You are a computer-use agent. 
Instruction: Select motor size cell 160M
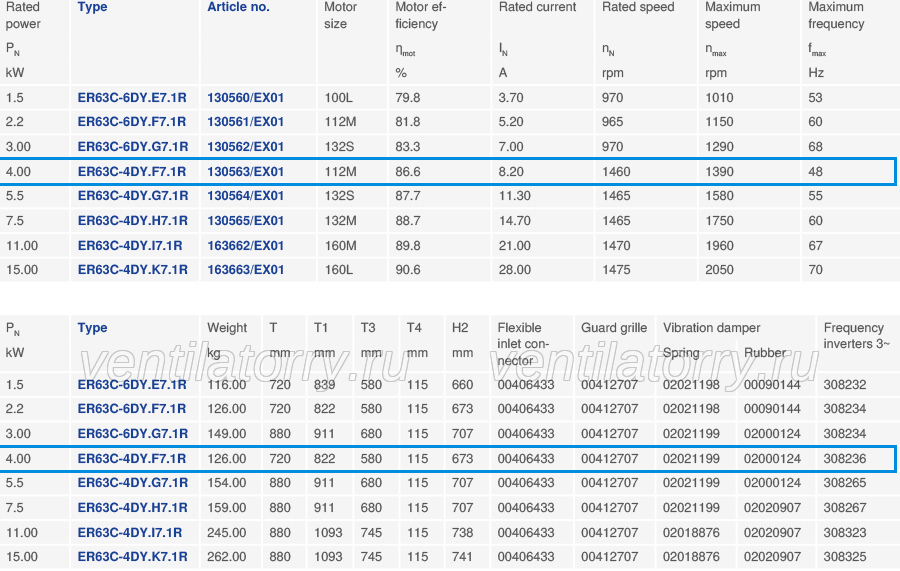point(340,246)
